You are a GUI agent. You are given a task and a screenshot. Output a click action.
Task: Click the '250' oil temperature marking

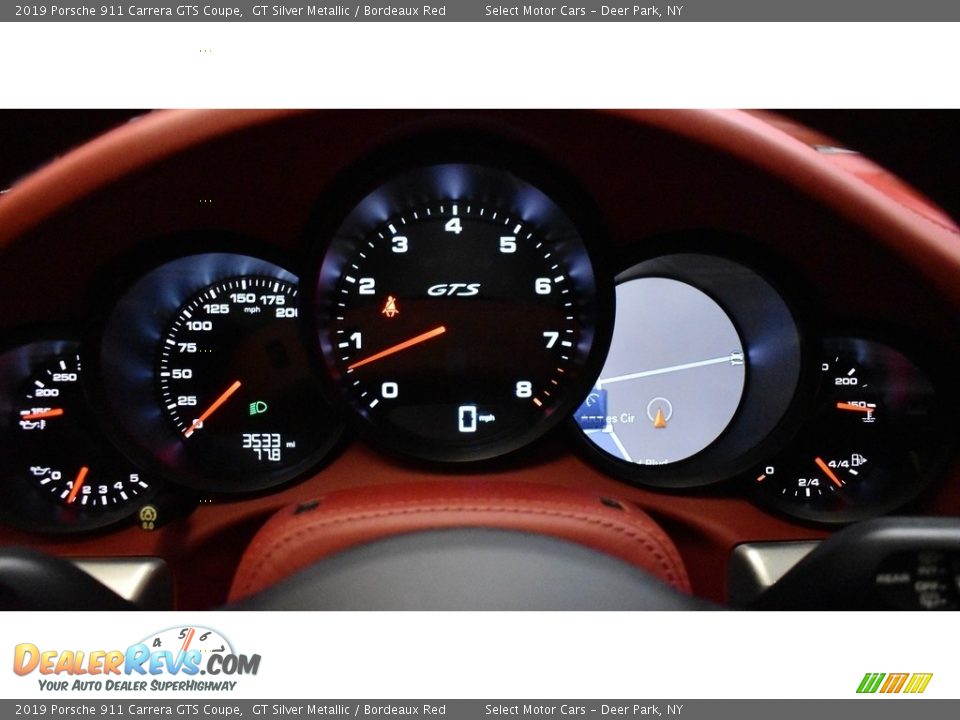pyautogui.click(x=64, y=377)
